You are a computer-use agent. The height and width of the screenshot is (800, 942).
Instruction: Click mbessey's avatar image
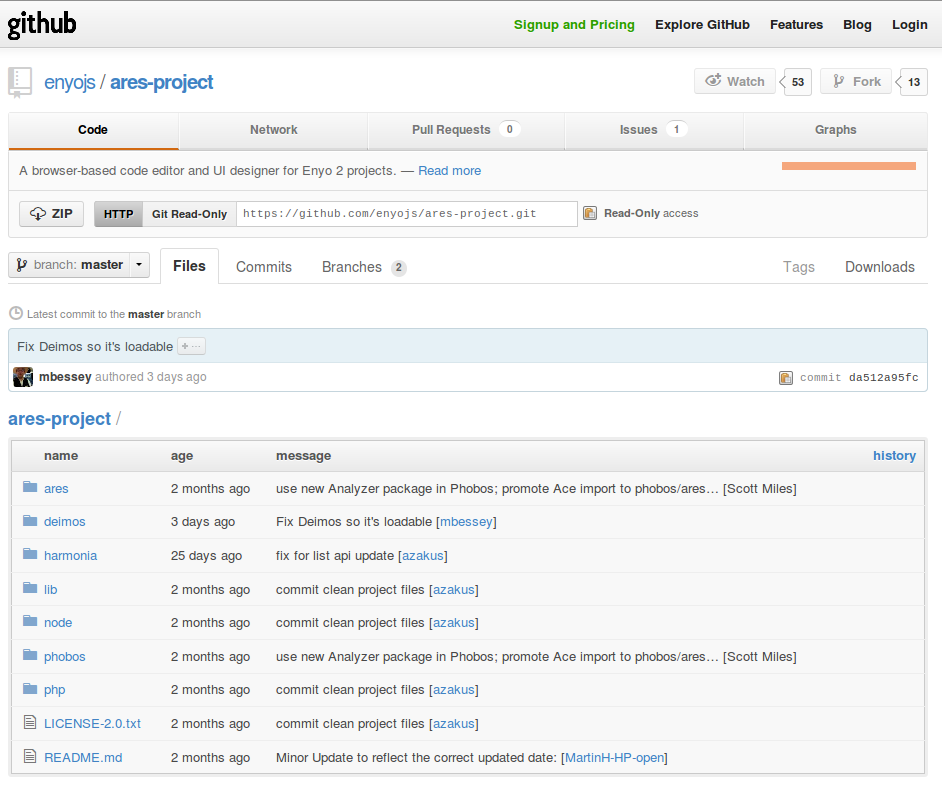tap(23, 377)
